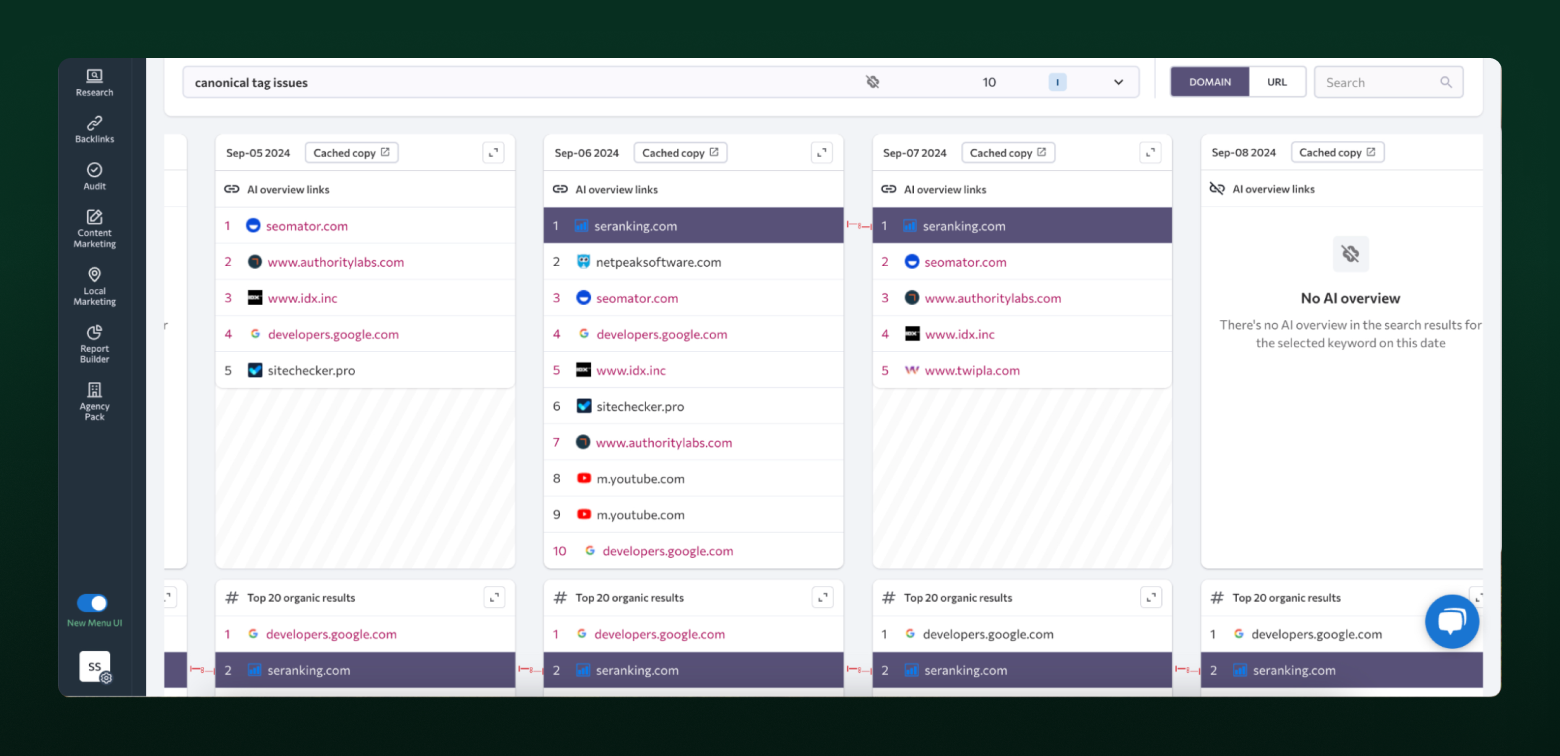
Task: Click the blue intent badge in keyword bar
Action: [x=1057, y=82]
